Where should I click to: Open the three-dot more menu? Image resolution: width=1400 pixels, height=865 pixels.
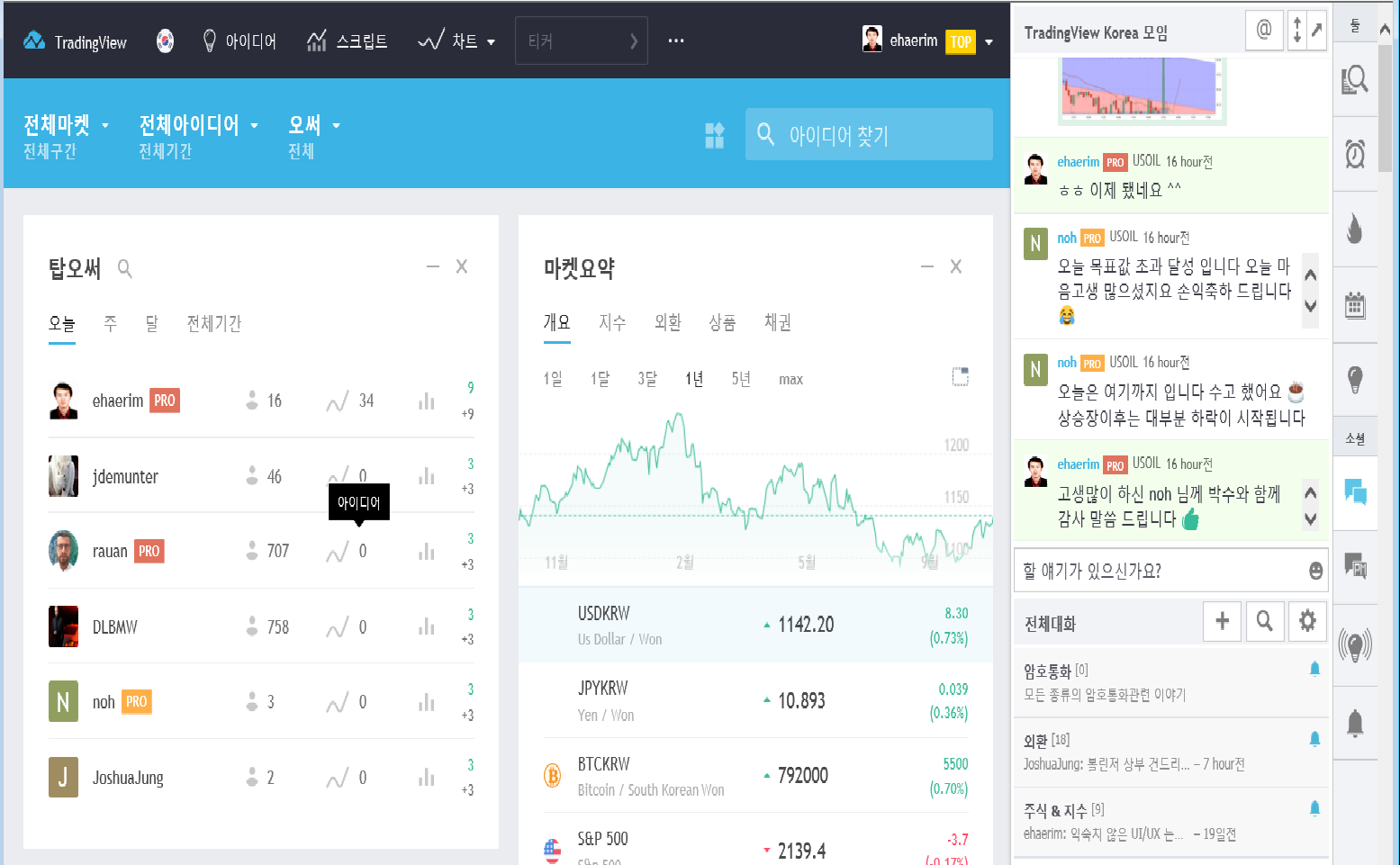tap(676, 41)
